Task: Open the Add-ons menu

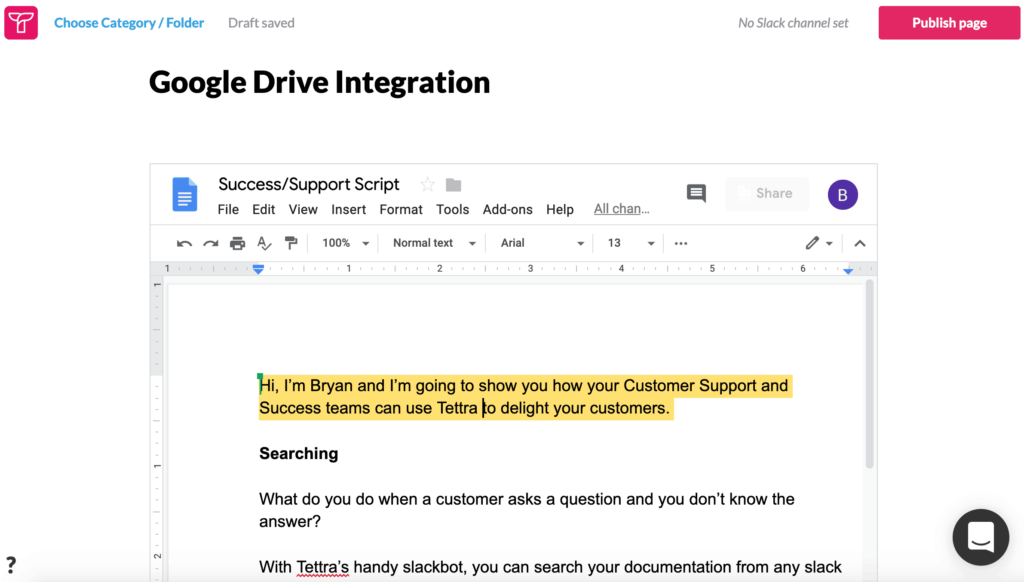Action: click(507, 210)
